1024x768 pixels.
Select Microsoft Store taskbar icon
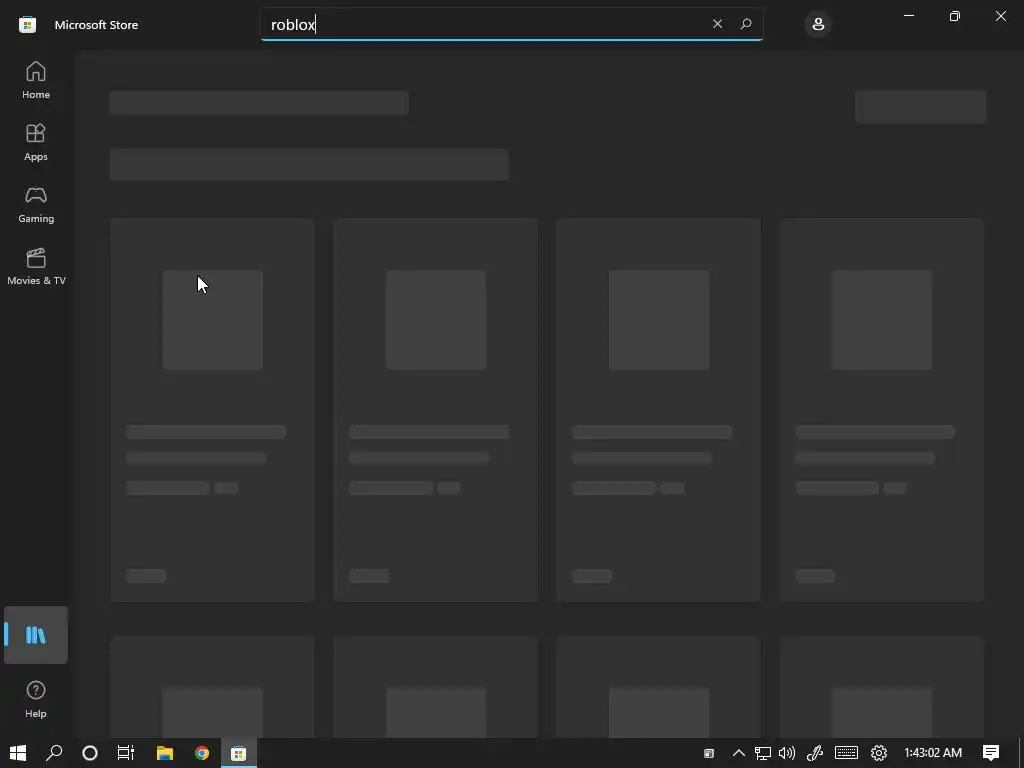[x=239, y=753]
